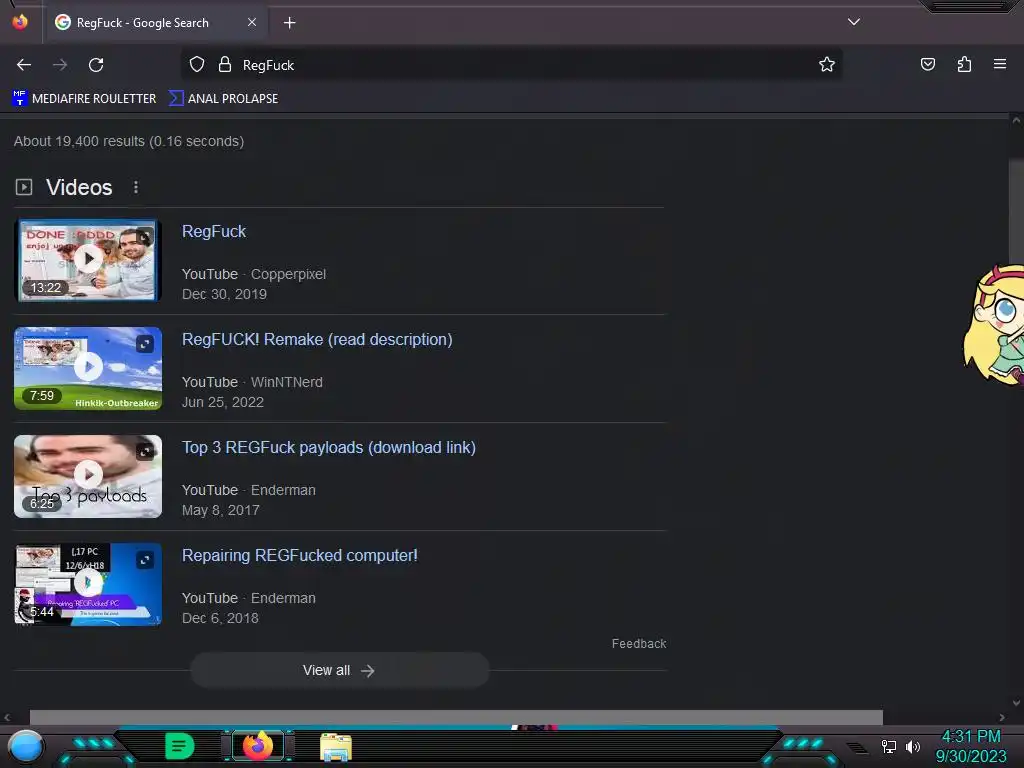Image resolution: width=1024 pixels, height=768 pixels.
Task: Play the 5:44 Repairing REGFucked PC thumbnail
Action: tap(88, 584)
